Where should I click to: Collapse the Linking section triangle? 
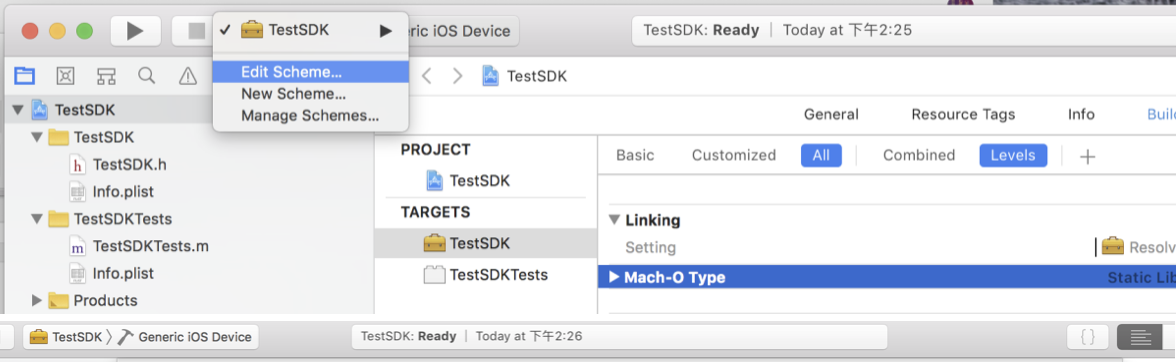615,220
